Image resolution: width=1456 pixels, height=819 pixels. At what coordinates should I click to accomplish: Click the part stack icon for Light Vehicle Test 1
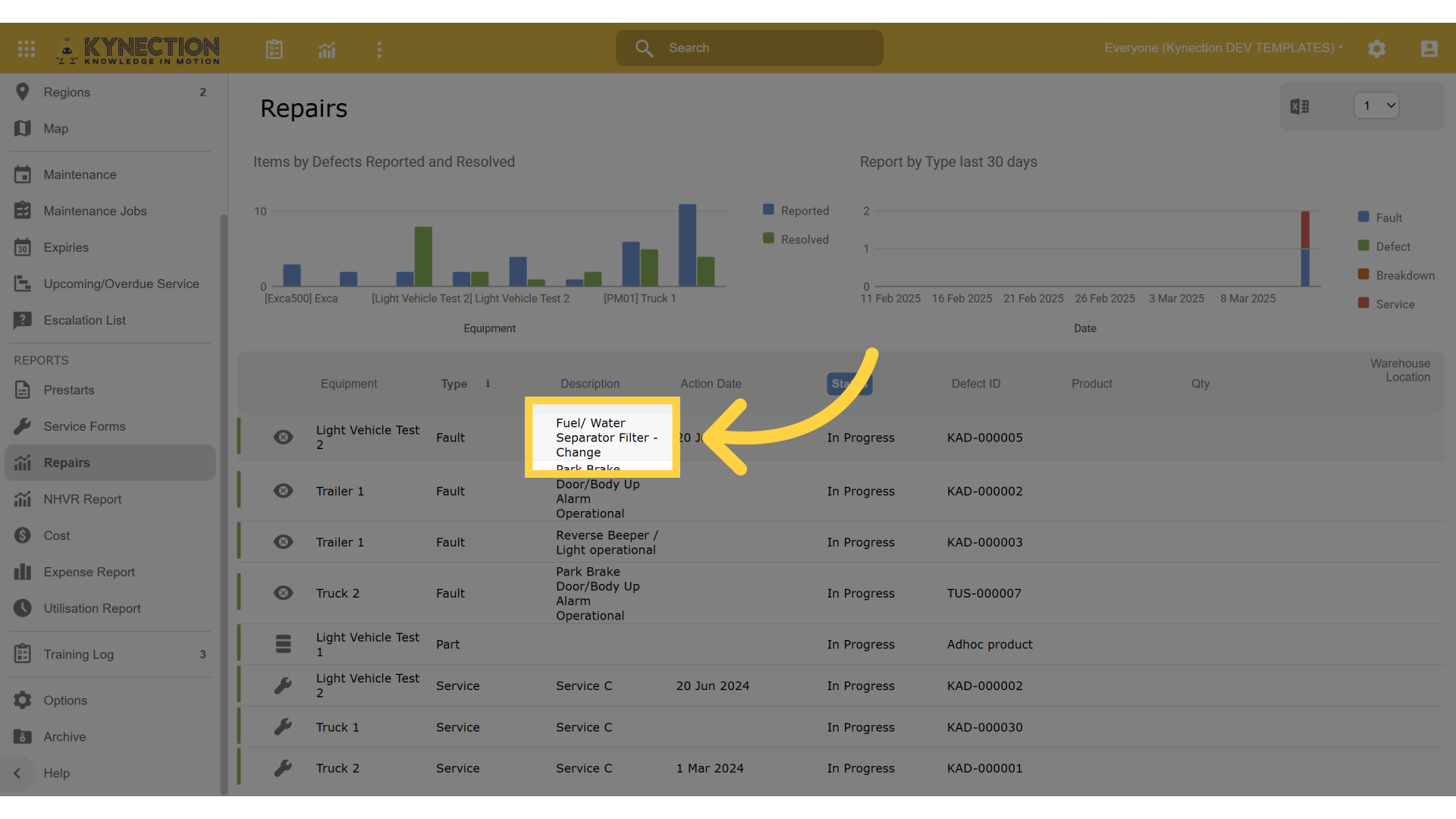pos(283,645)
